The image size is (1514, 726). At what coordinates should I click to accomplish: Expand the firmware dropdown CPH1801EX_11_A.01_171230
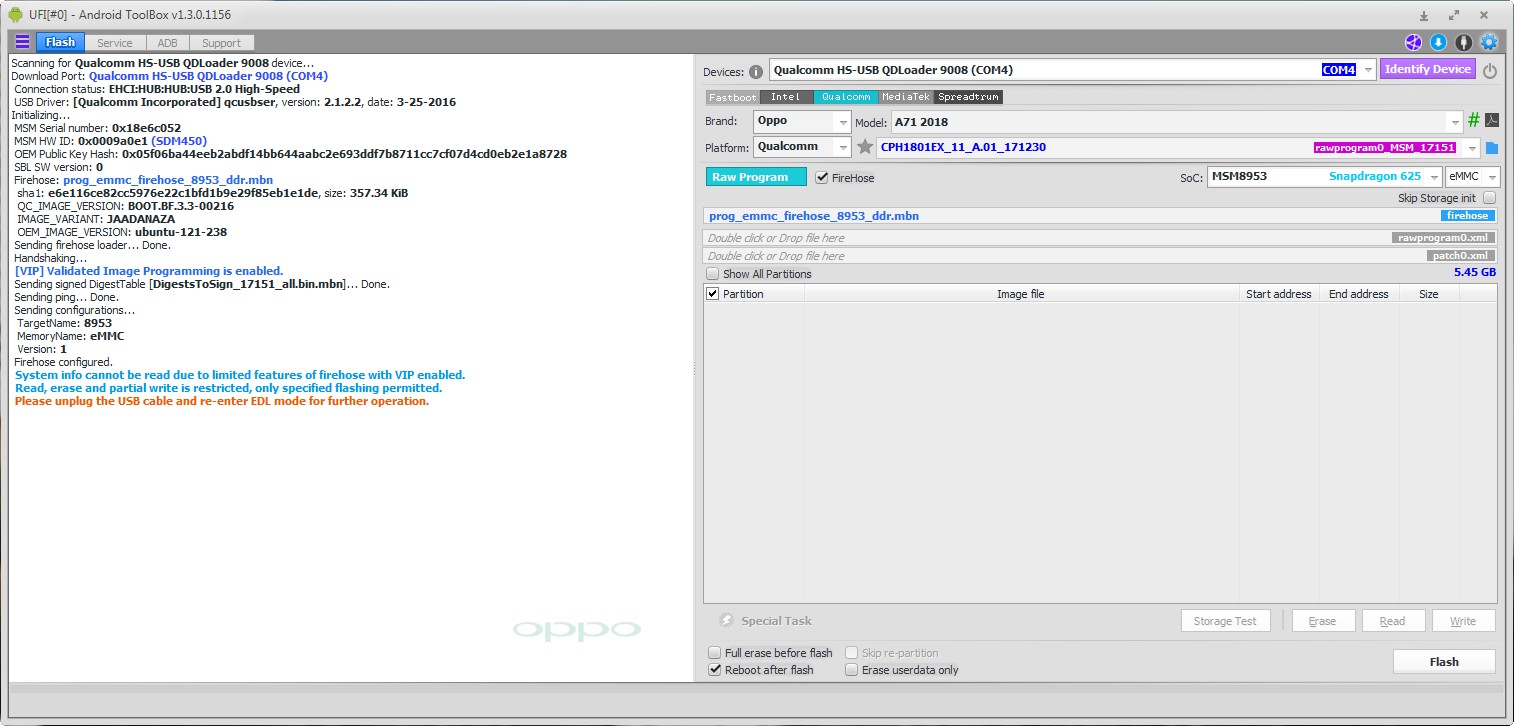click(1471, 148)
